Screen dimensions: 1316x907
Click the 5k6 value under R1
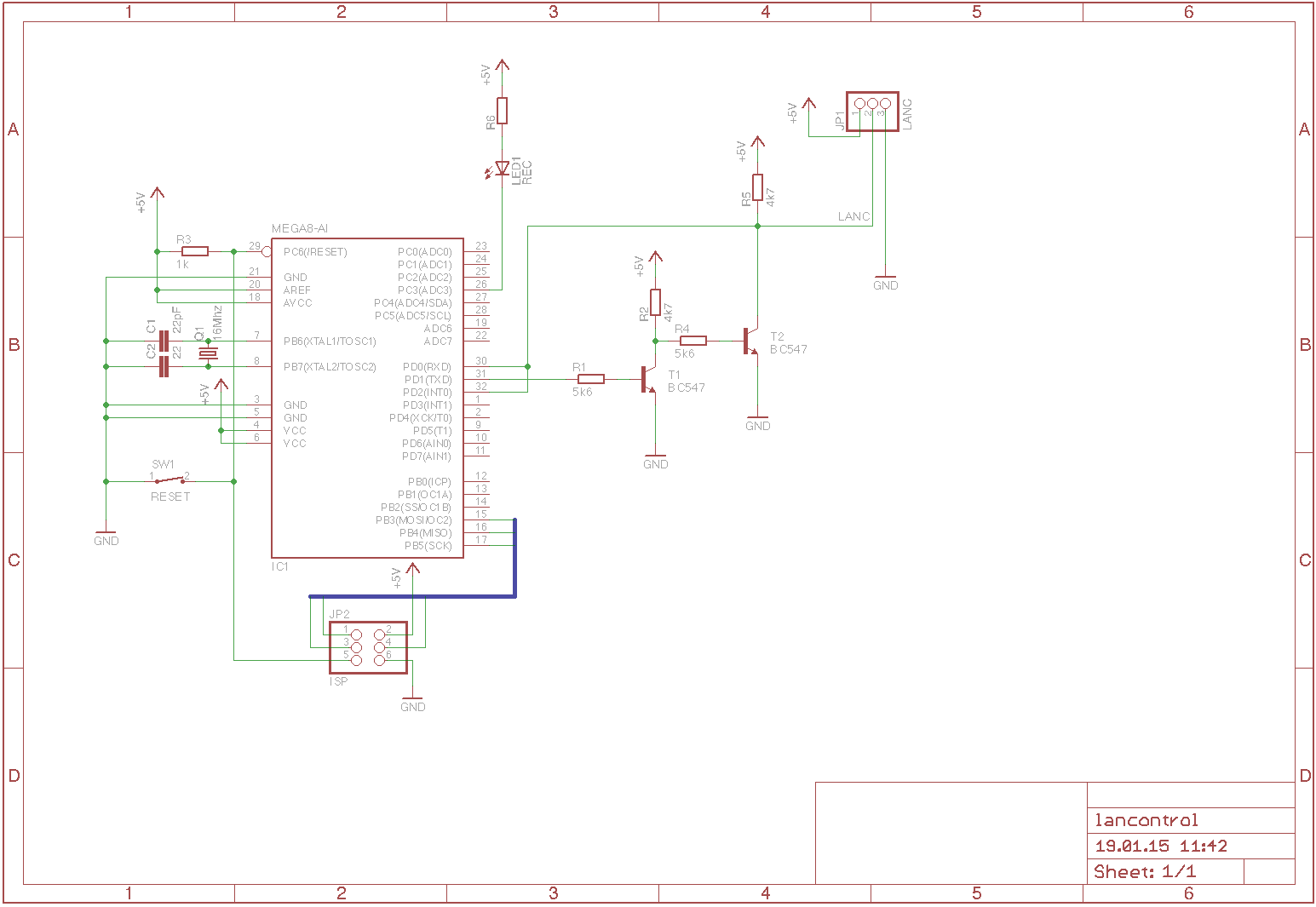[x=582, y=393]
